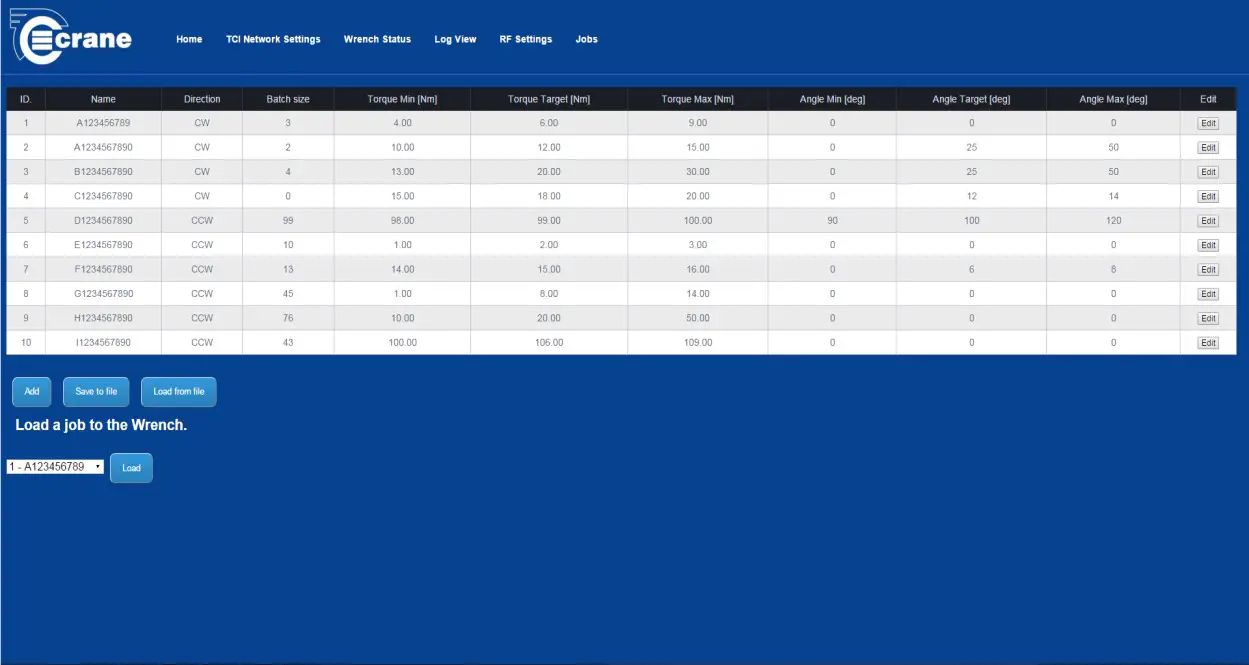
Task: Click Load from file button
Action: coord(179,391)
